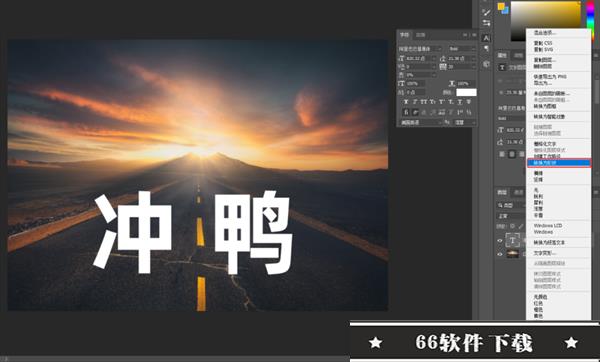Open the Character panel icon in dock
This screenshot has width=600, height=362.
click(486, 38)
